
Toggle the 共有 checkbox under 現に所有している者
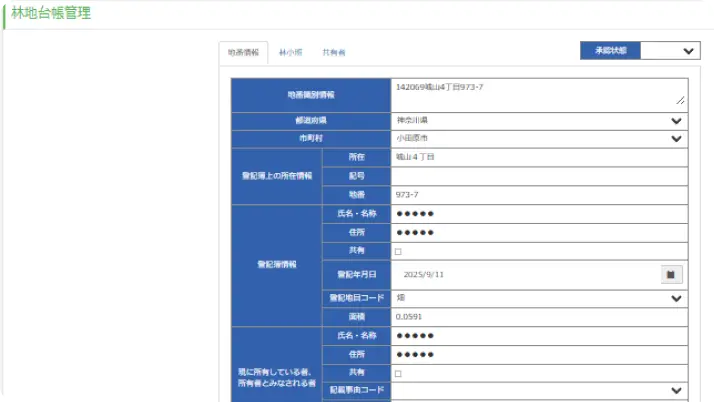398,373
